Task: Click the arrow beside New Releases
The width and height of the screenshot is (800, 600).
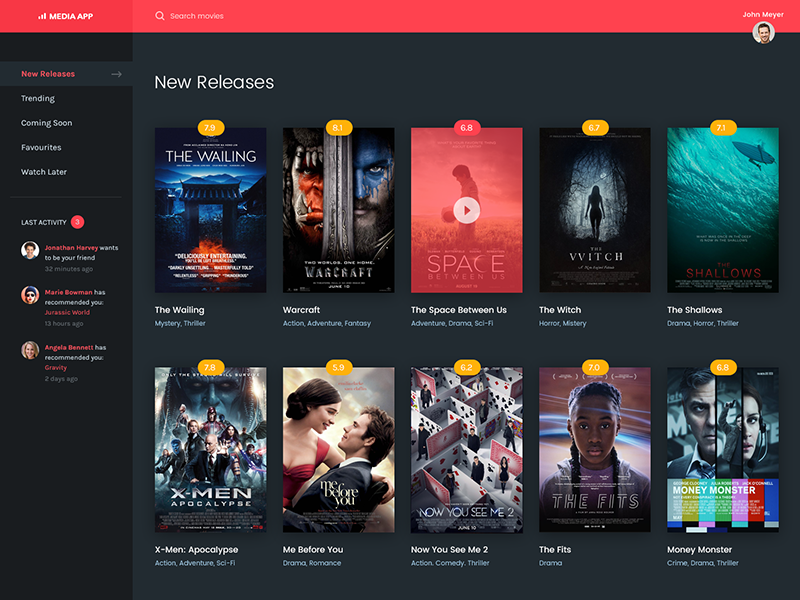Action: coord(118,73)
